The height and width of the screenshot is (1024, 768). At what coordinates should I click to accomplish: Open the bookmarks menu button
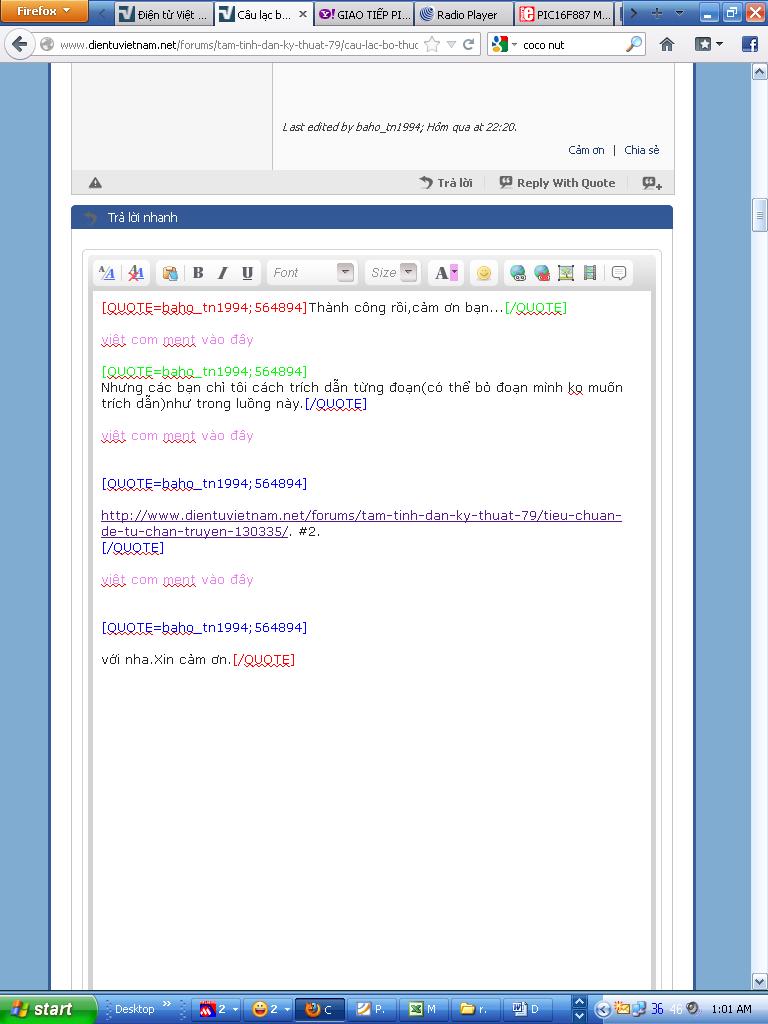click(x=709, y=44)
